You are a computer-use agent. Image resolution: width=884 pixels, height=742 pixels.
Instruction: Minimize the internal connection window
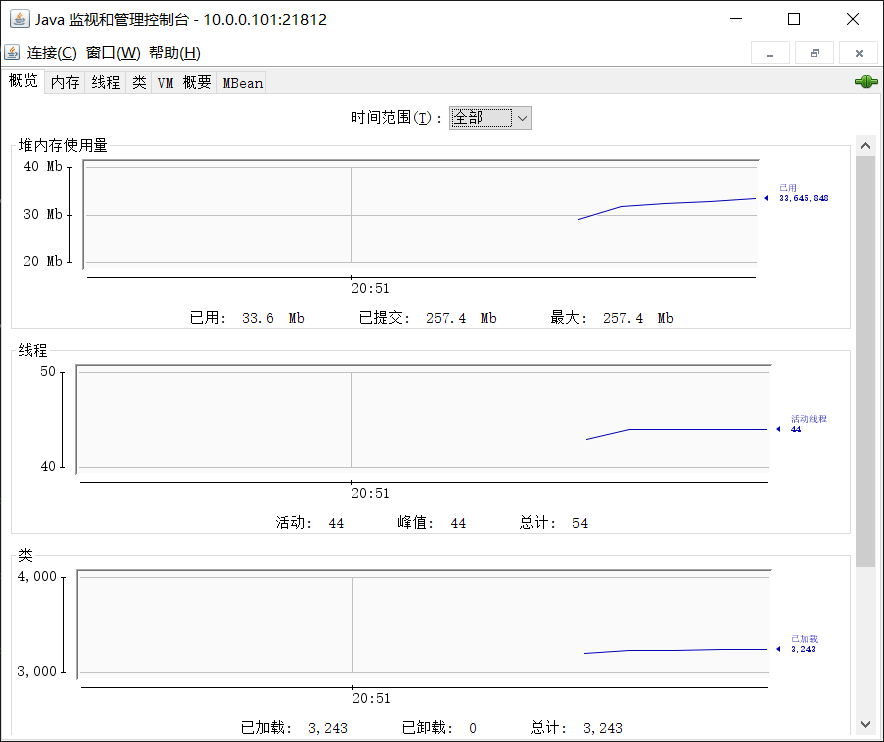pos(770,53)
